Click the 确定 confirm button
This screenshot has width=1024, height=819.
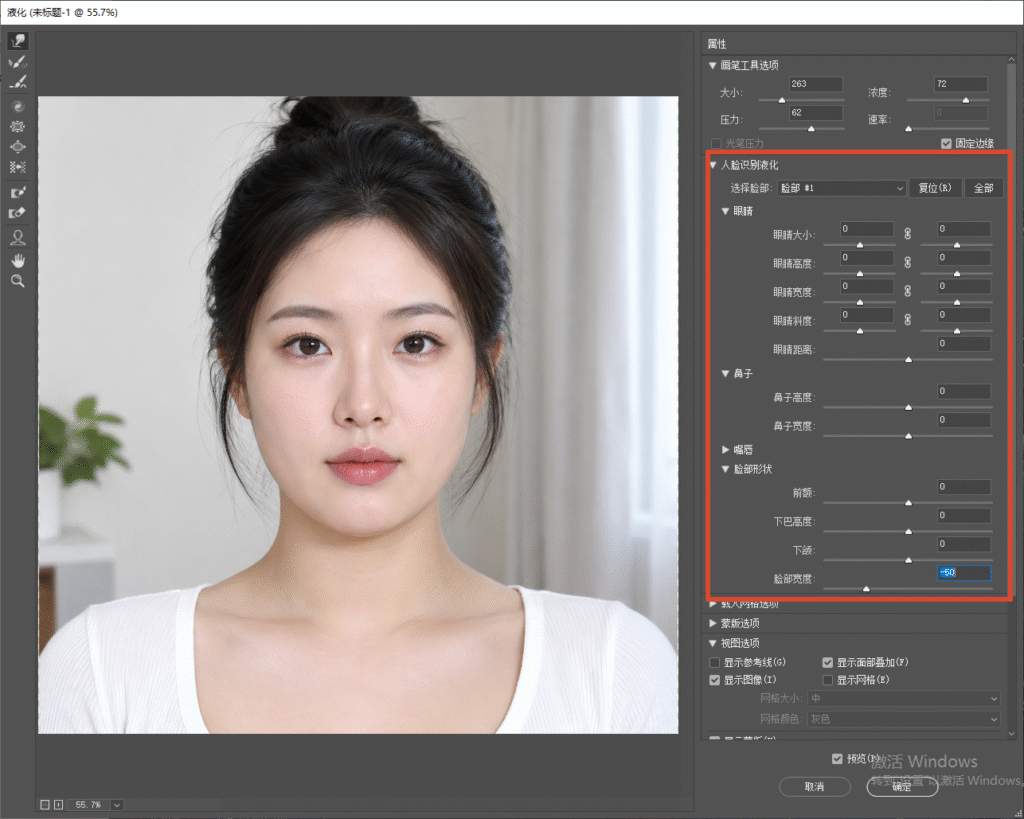pos(902,786)
